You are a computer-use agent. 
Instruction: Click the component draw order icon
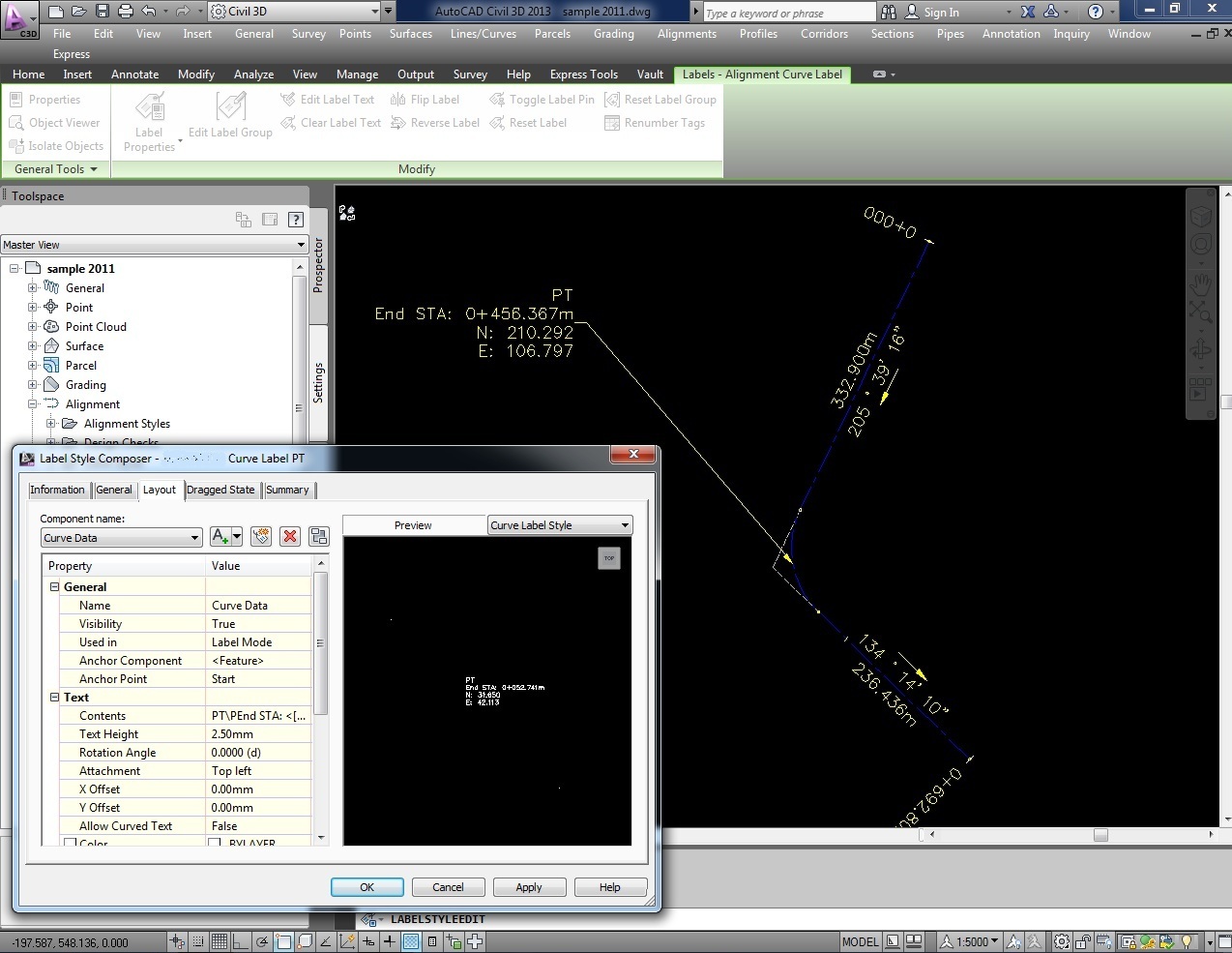point(319,536)
